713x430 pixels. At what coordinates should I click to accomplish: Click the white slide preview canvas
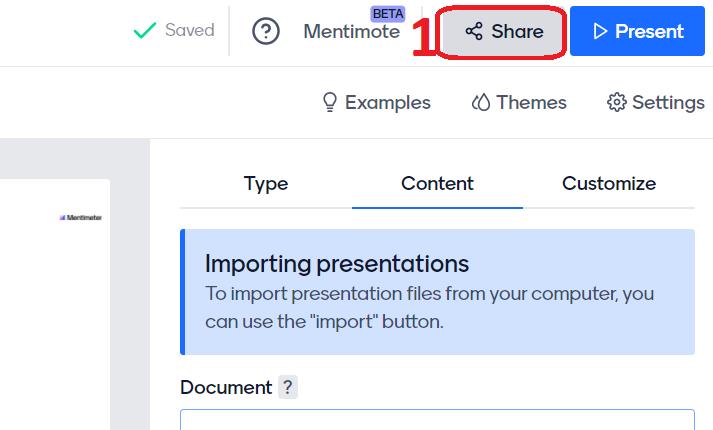click(x=55, y=305)
